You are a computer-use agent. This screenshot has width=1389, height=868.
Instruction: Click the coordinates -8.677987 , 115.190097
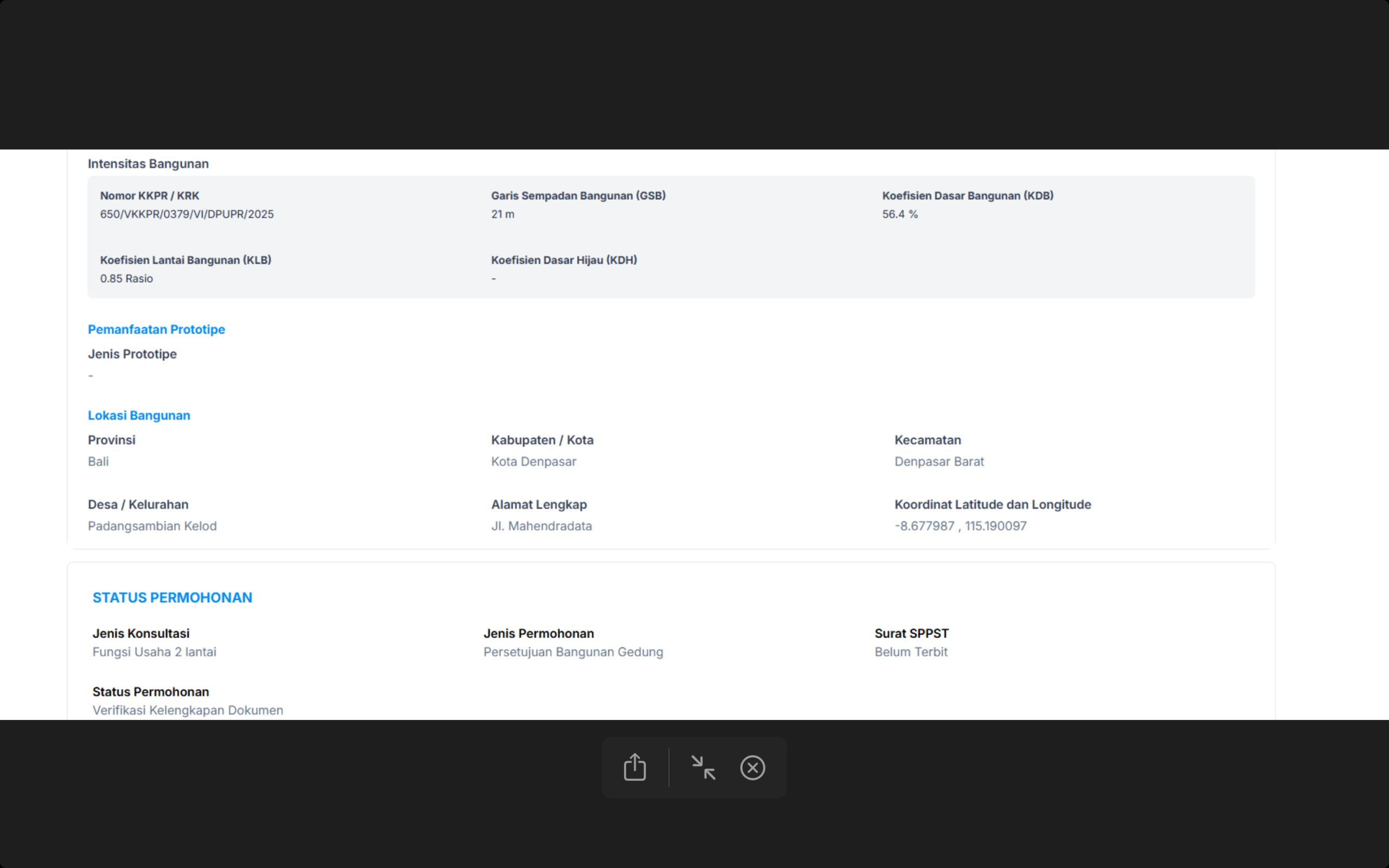[x=960, y=526]
